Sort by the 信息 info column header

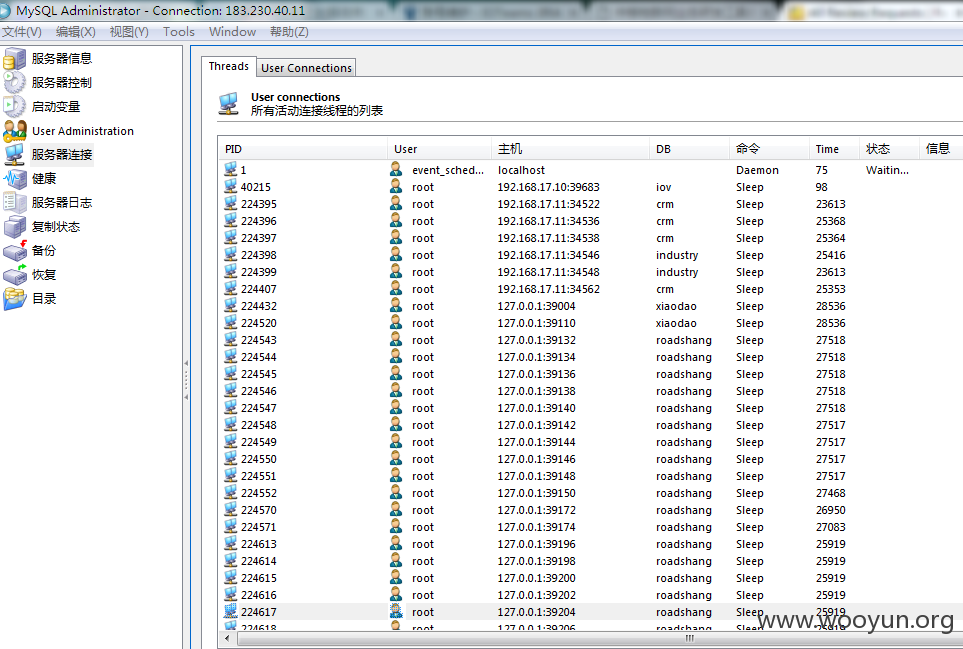941,149
